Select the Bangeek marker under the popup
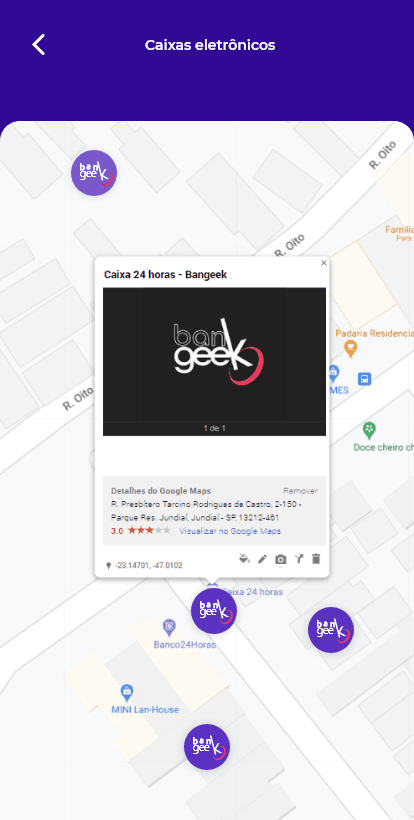 click(x=214, y=610)
